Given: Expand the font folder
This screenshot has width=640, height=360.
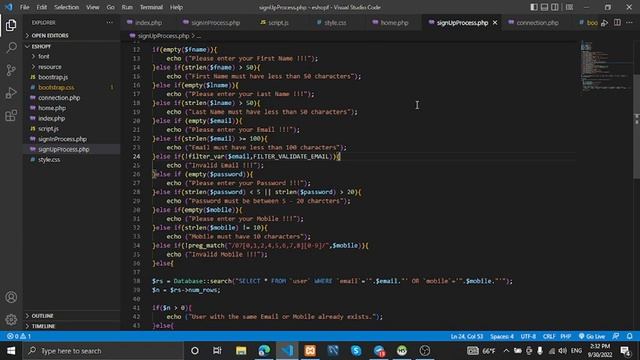Looking at the screenshot, I should click(71, 57).
